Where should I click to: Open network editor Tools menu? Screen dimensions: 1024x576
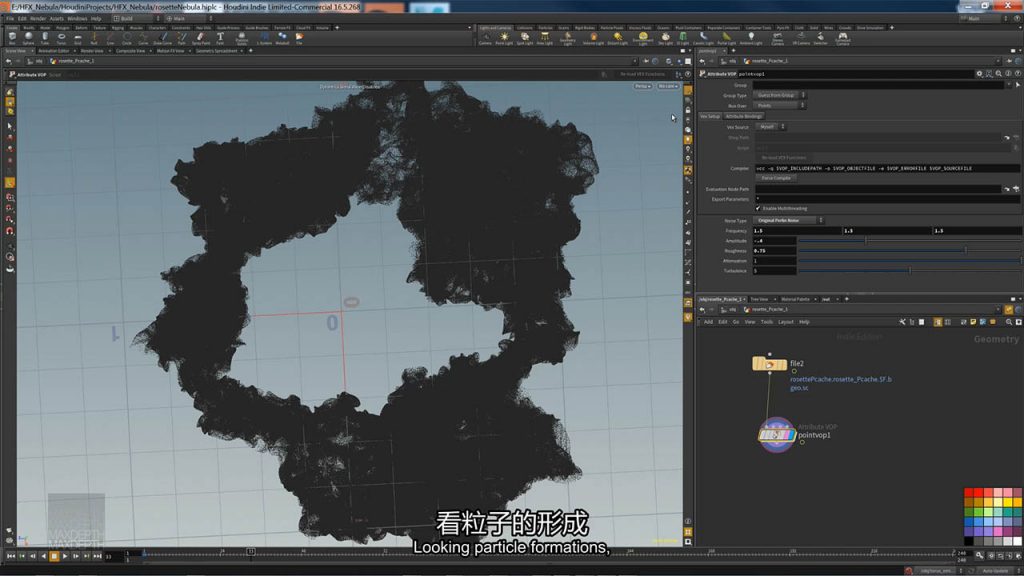(767, 322)
